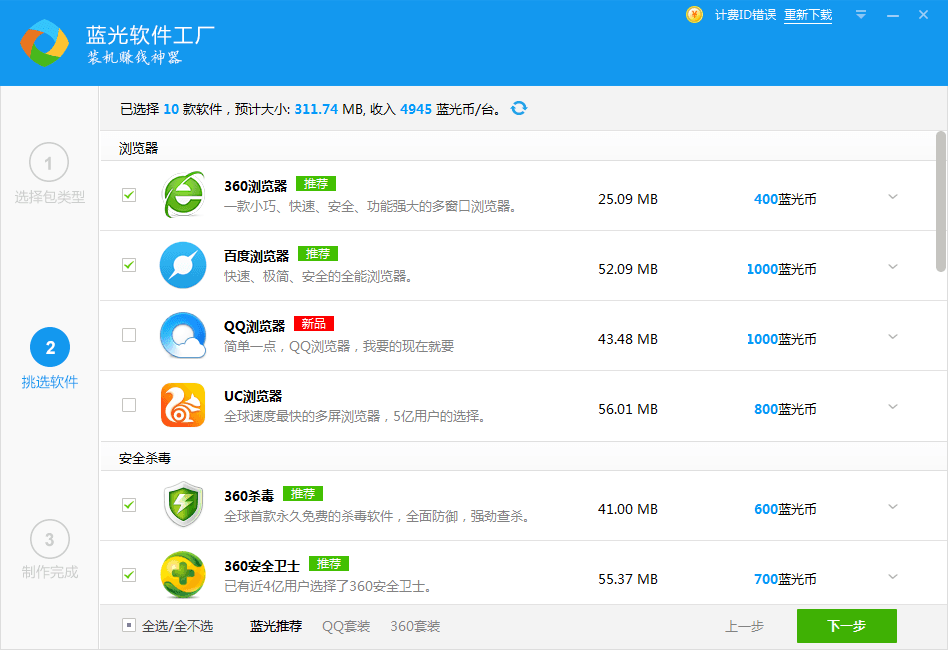This screenshot has height=650, width=948.
Task: Expand details for 360浏览器 row
Action: coord(893,197)
